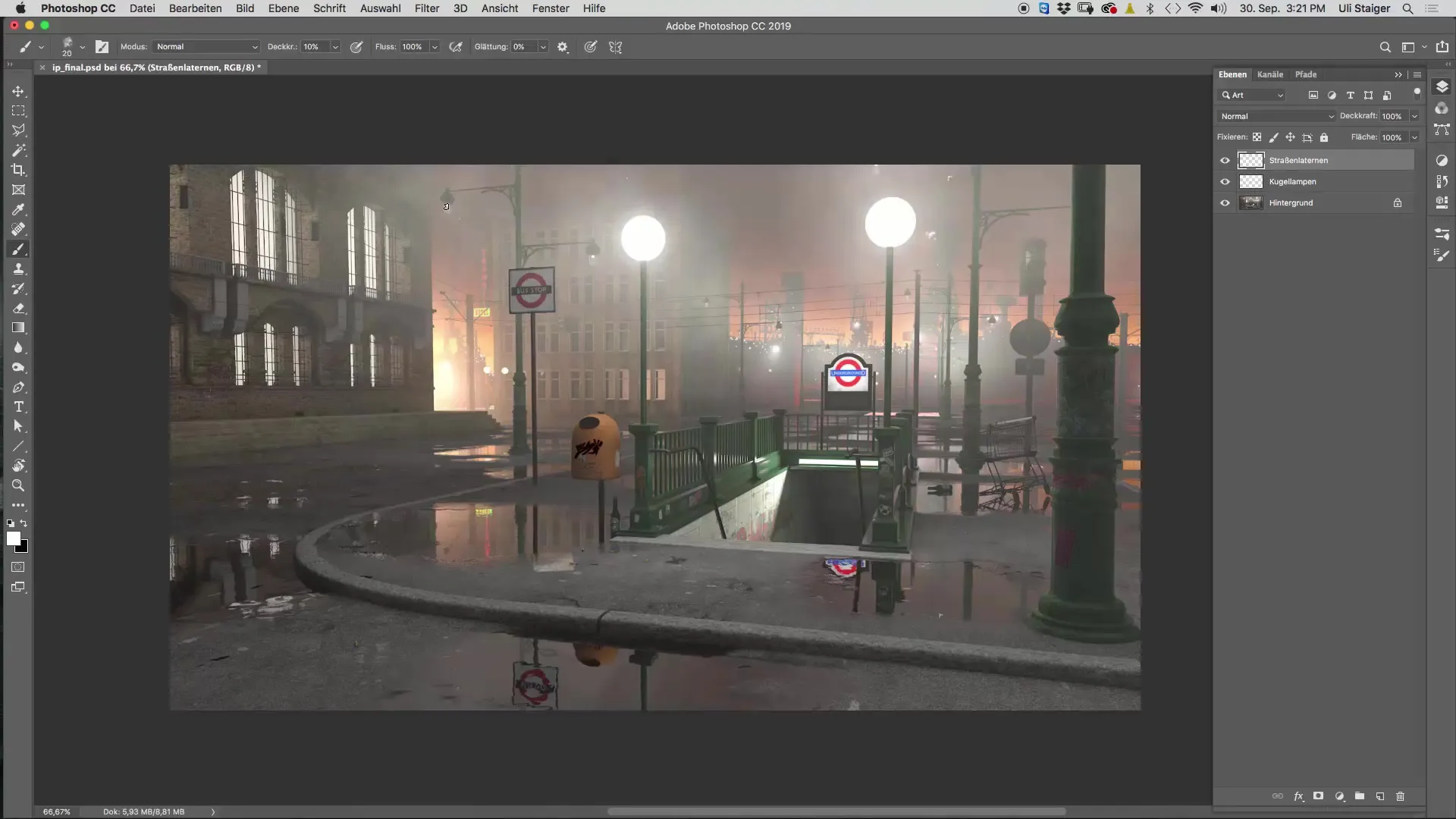Create a new layer
The image size is (1456, 819).
pyautogui.click(x=1380, y=796)
